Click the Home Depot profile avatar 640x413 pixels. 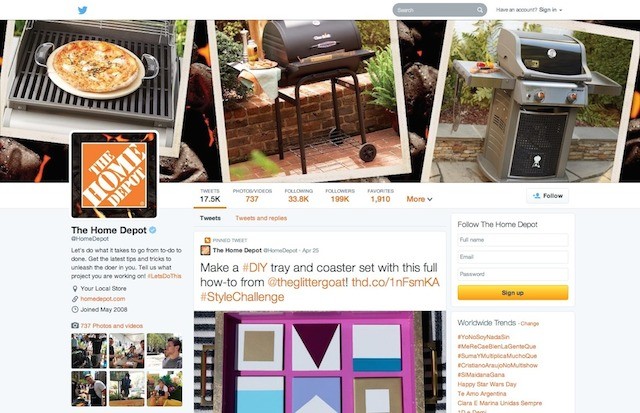pos(114,175)
